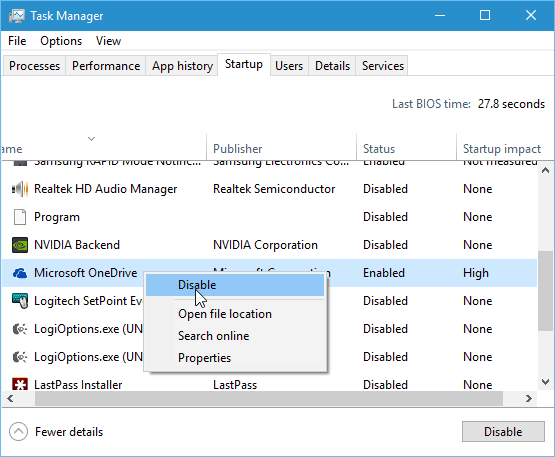Switch to the Users tab
The image size is (555, 457).
(289, 65)
